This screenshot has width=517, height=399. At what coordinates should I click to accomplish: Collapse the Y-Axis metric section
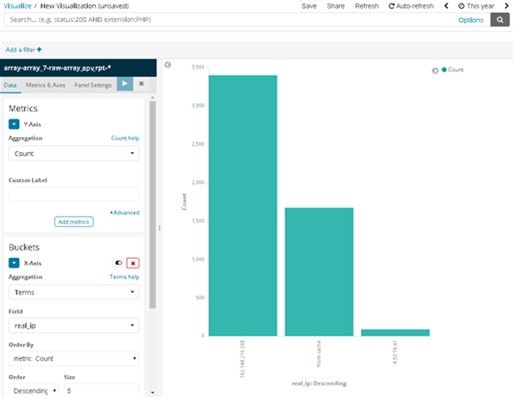(x=14, y=124)
